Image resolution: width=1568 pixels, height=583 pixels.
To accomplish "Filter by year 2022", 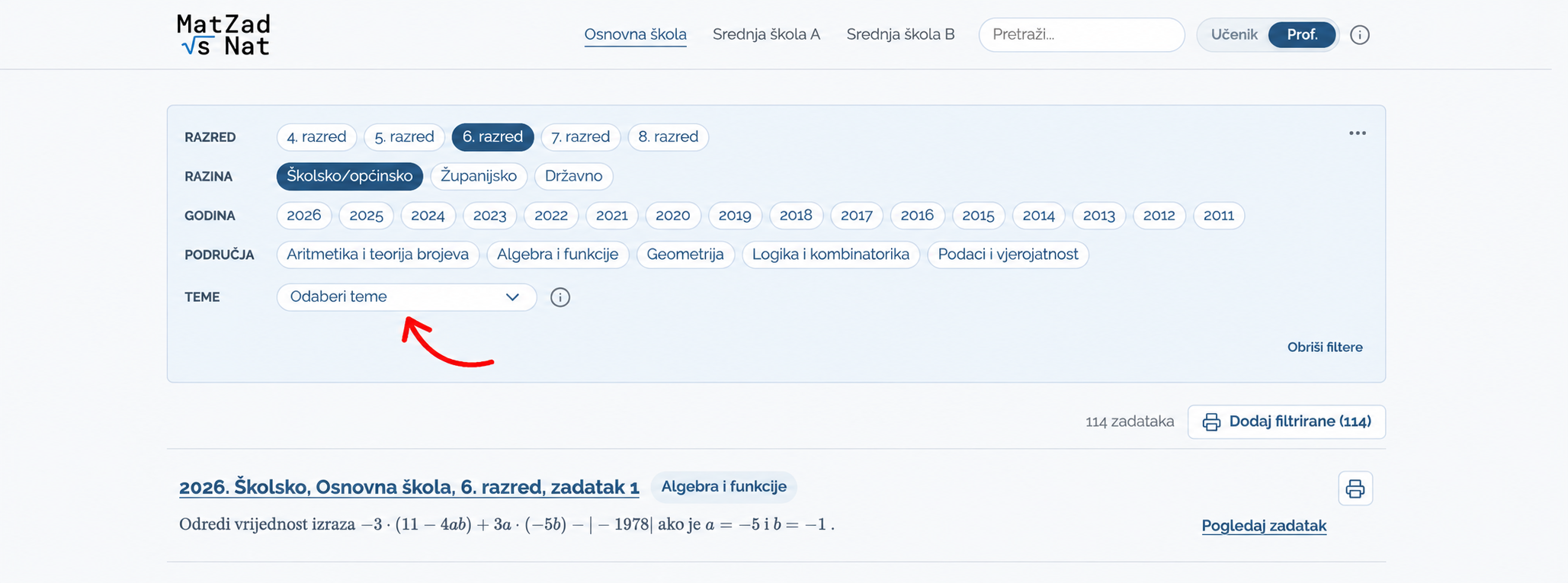I will point(551,216).
